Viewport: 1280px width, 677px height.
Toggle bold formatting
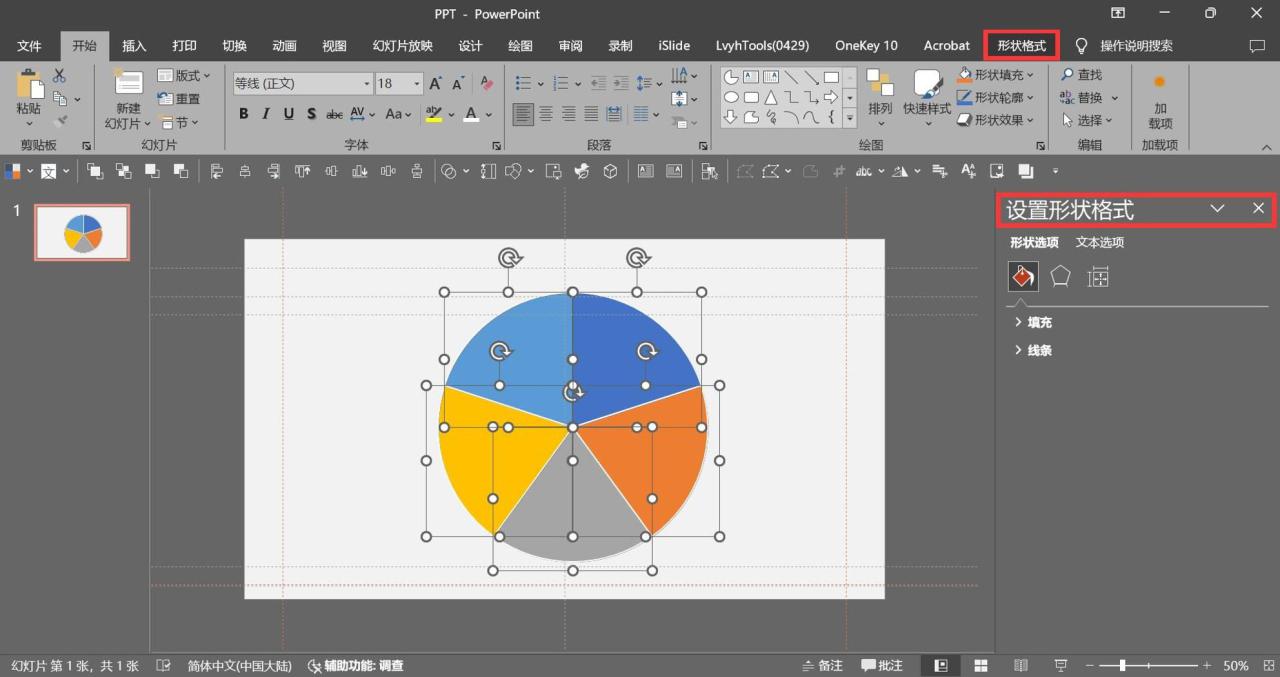[243, 114]
